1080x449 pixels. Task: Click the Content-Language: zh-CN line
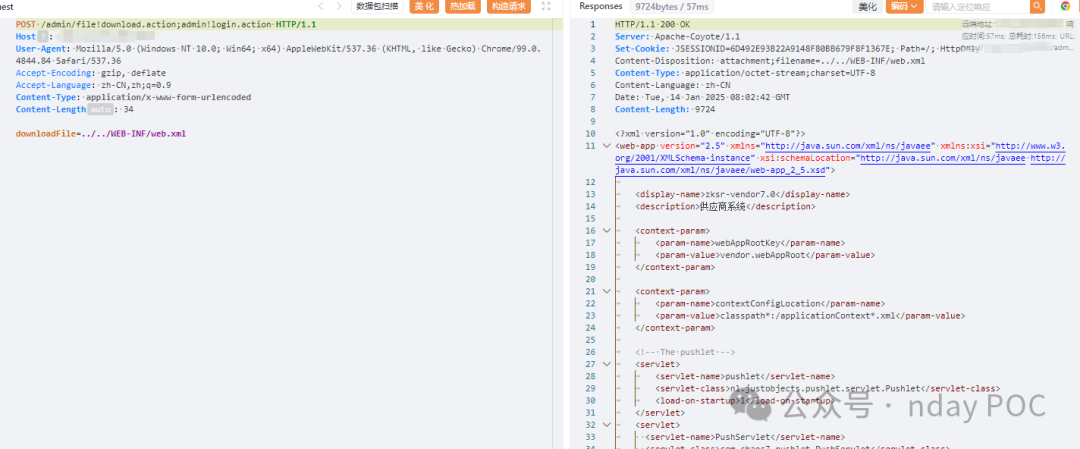tap(673, 85)
